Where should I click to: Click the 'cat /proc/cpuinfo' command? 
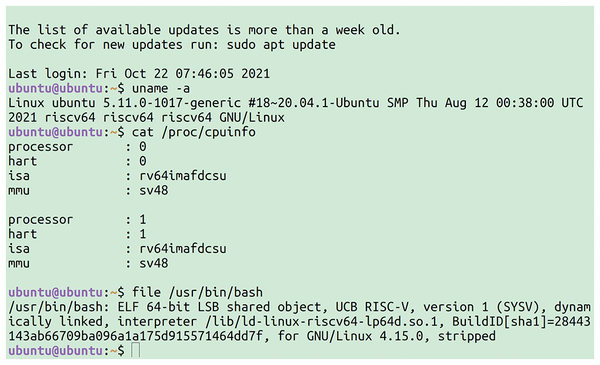pyautogui.click(x=194, y=132)
